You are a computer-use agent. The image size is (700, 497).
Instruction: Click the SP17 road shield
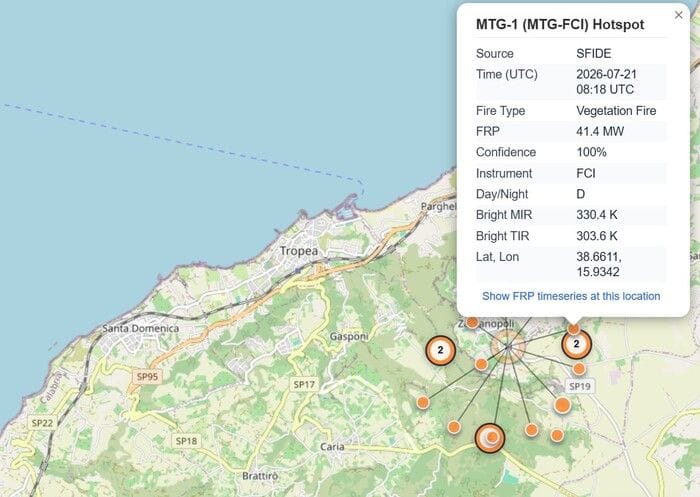coord(304,384)
